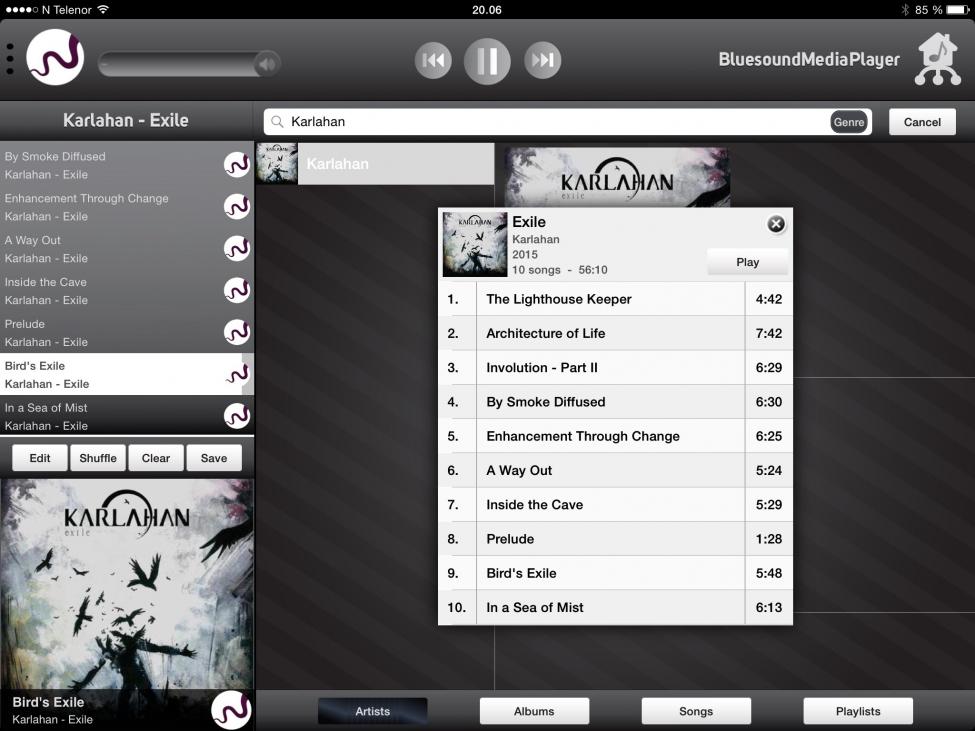Click the Karlahan search field
975x731 pixels.
567,122
